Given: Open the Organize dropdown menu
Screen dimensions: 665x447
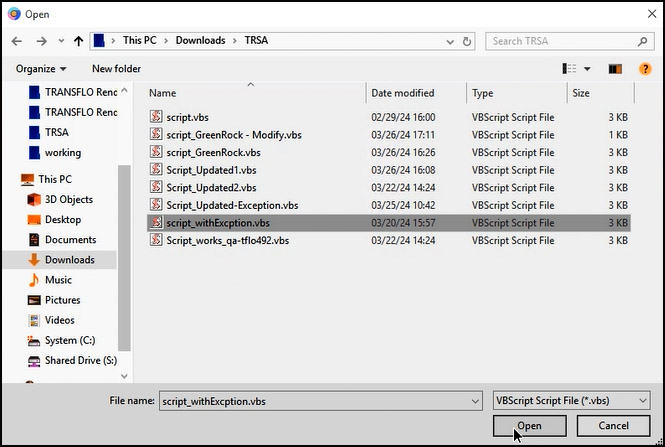Looking at the screenshot, I should (x=41, y=68).
